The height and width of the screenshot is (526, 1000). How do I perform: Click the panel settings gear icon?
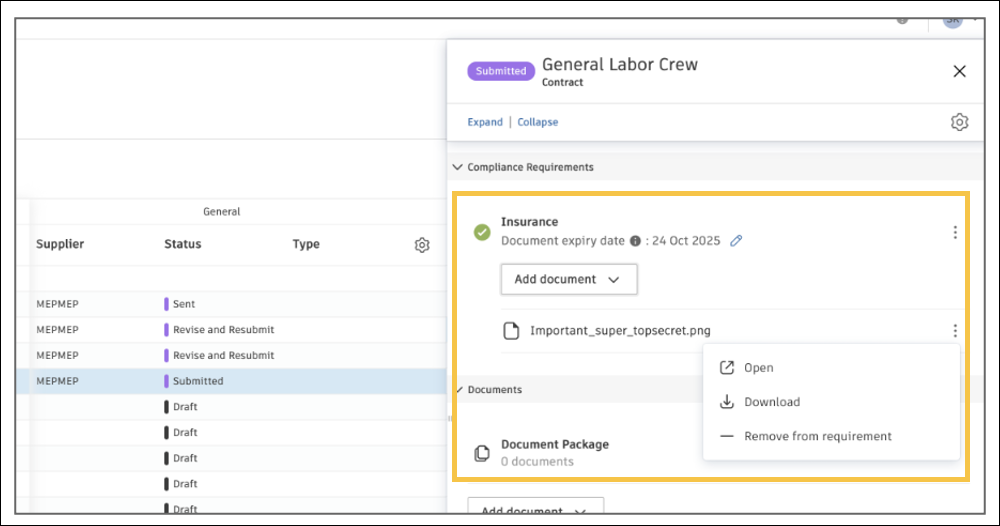pos(959,122)
